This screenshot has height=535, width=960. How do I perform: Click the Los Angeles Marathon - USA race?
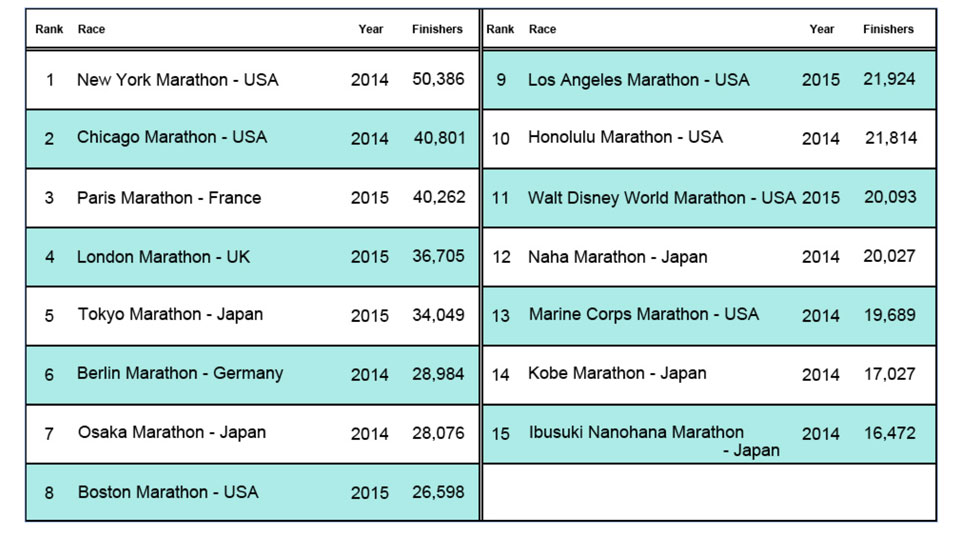pyautogui.click(x=638, y=79)
